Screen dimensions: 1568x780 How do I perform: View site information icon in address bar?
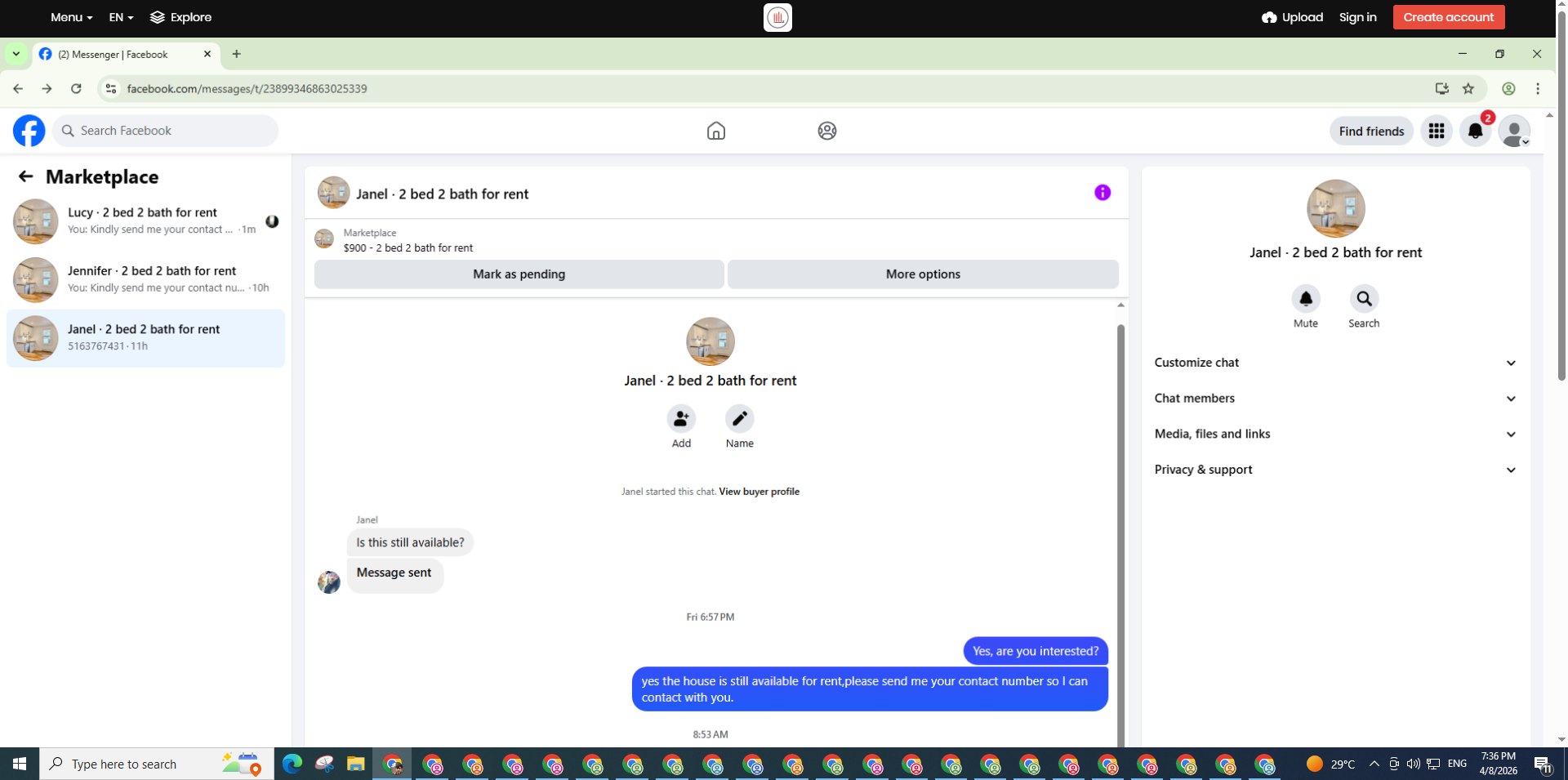click(x=111, y=88)
